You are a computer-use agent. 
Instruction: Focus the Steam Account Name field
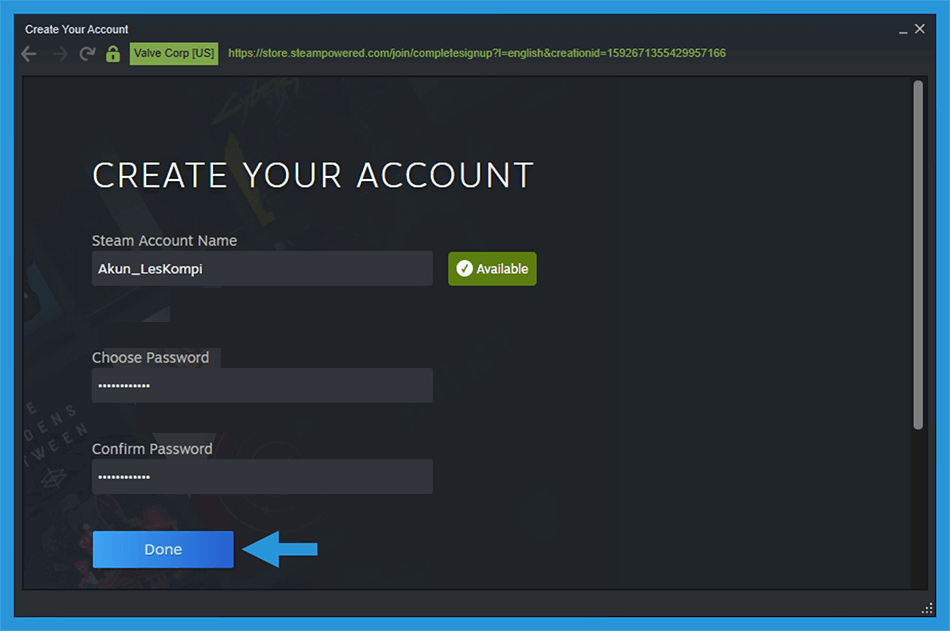pyautogui.click(x=262, y=269)
